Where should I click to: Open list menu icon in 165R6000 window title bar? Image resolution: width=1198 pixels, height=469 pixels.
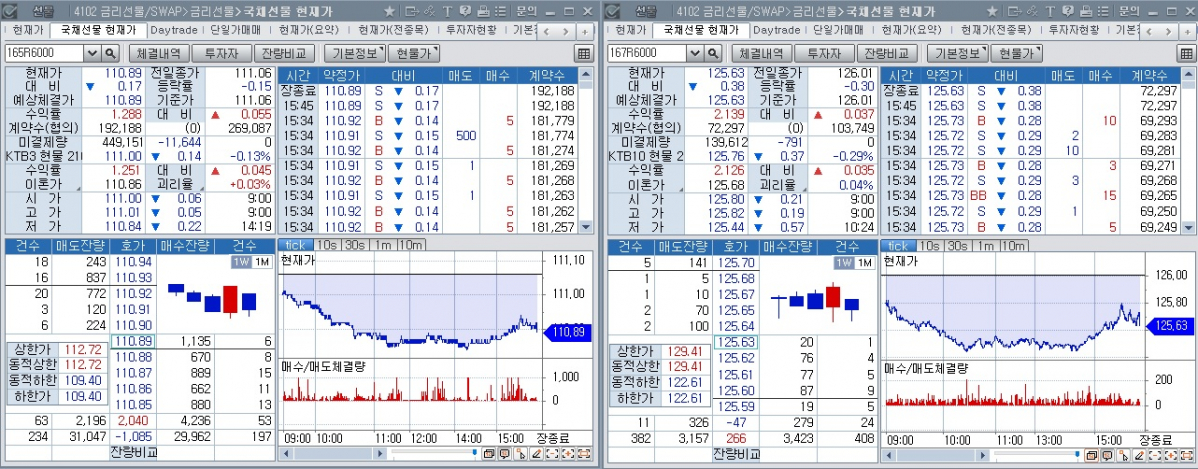500,11
